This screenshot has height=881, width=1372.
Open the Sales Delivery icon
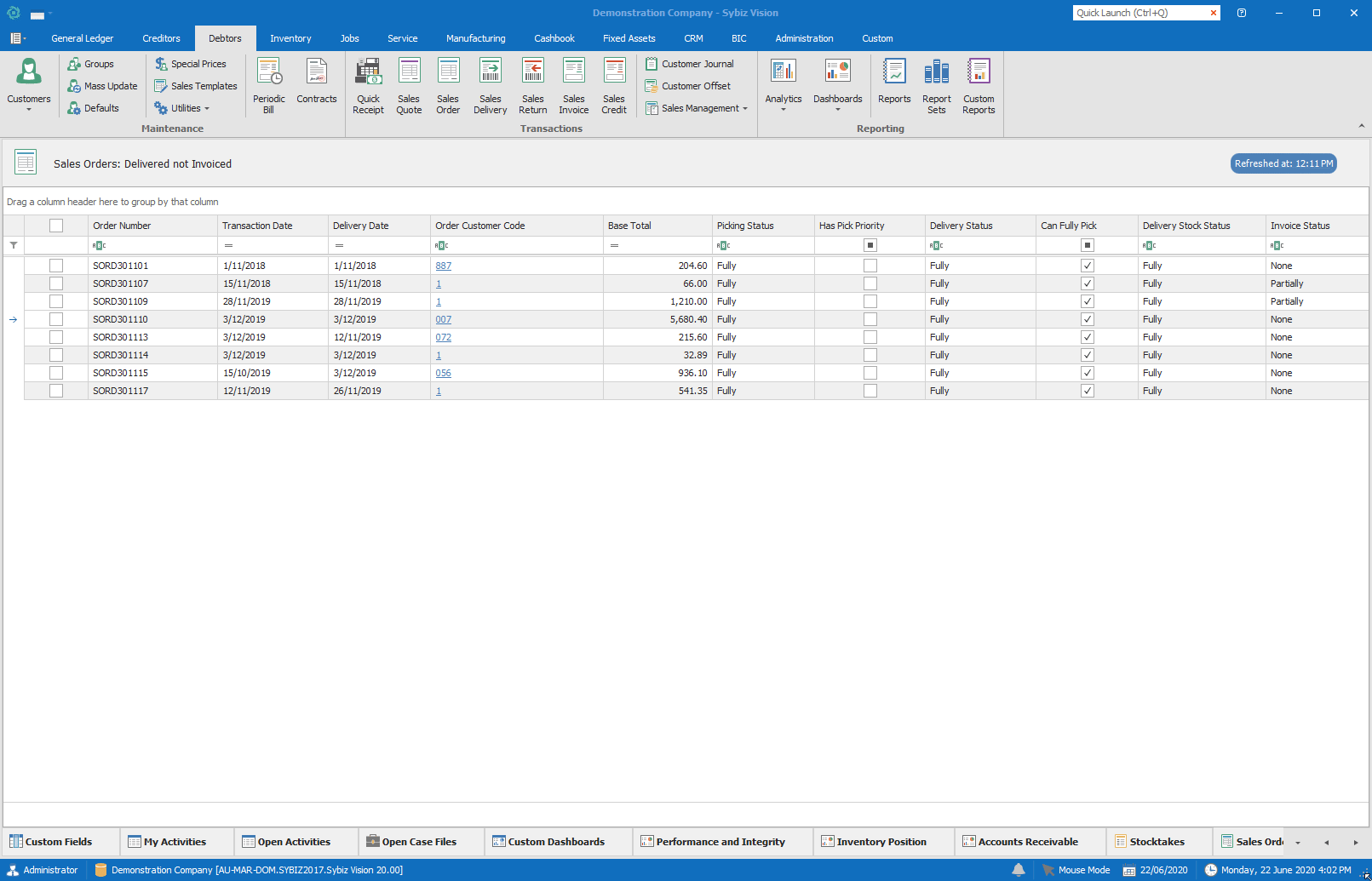click(490, 85)
